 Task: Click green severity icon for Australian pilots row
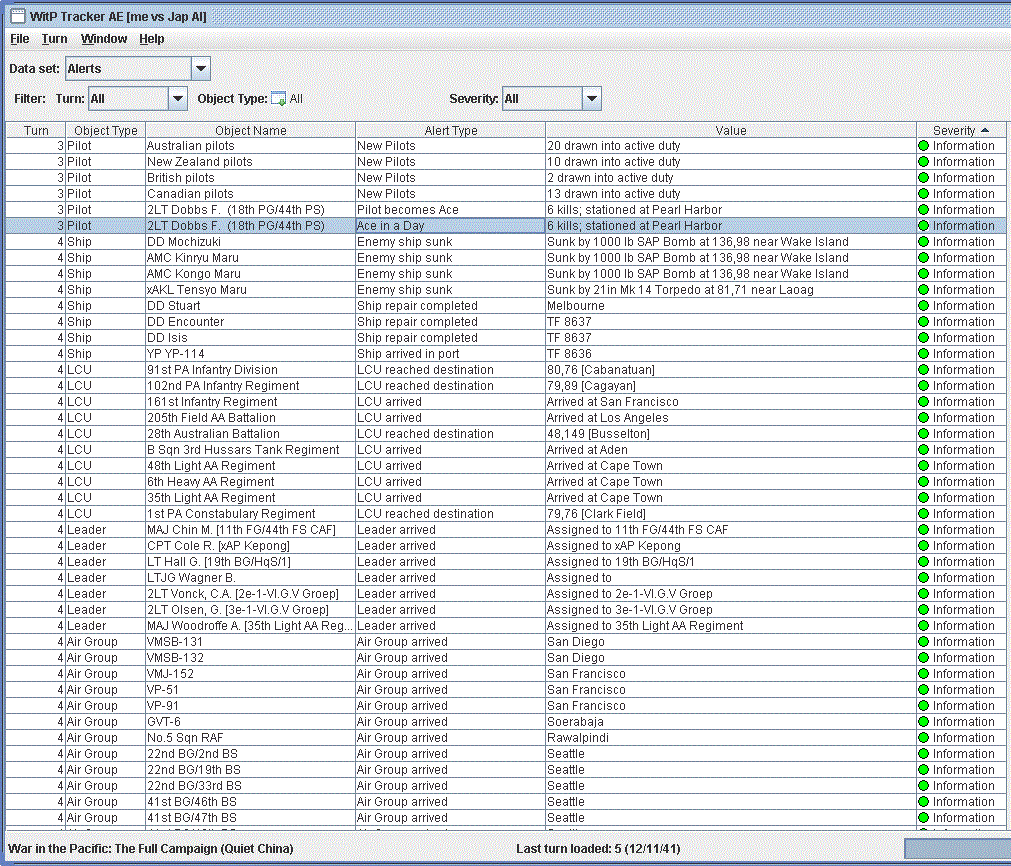tap(923, 146)
